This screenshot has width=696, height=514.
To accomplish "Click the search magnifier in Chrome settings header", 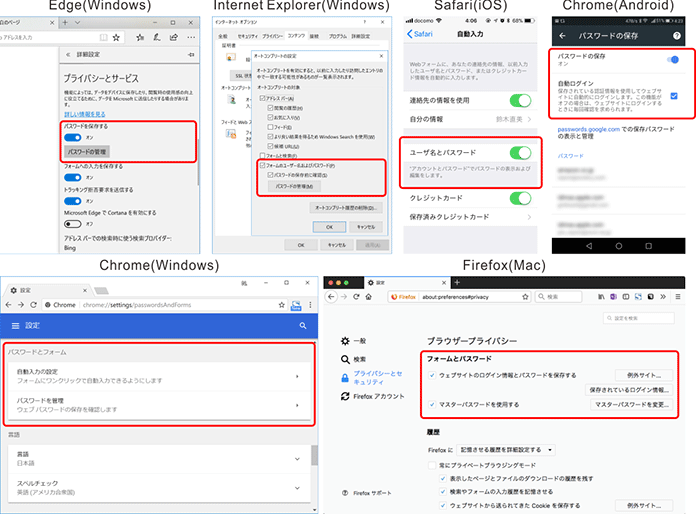I will pos(303,326).
